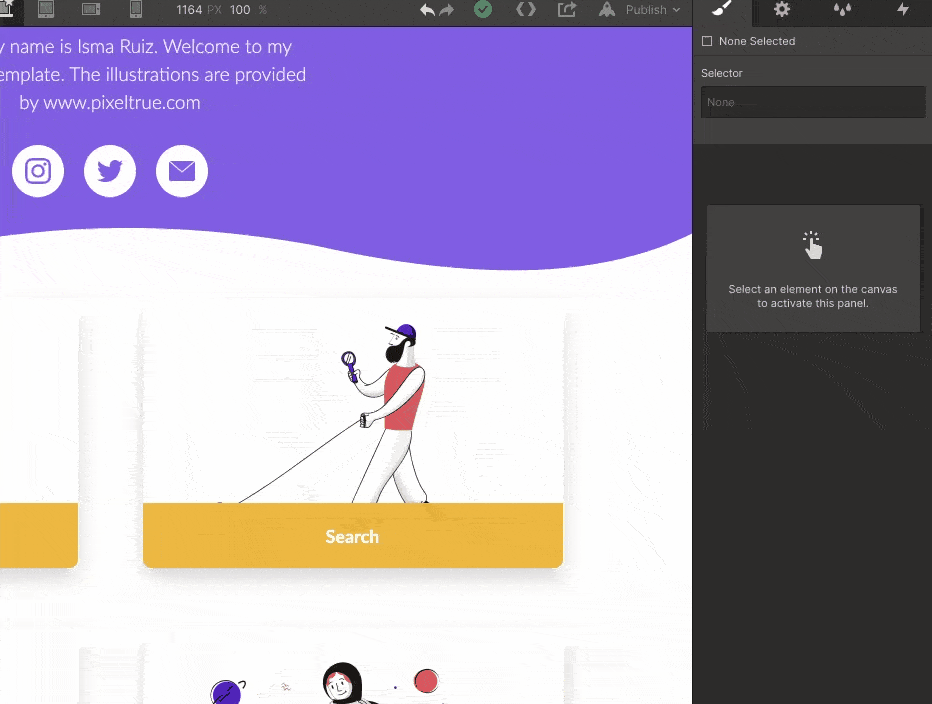Switch to tablet breakpoint view
Image resolution: width=932 pixels, height=704 pixels.
point(46,10)
